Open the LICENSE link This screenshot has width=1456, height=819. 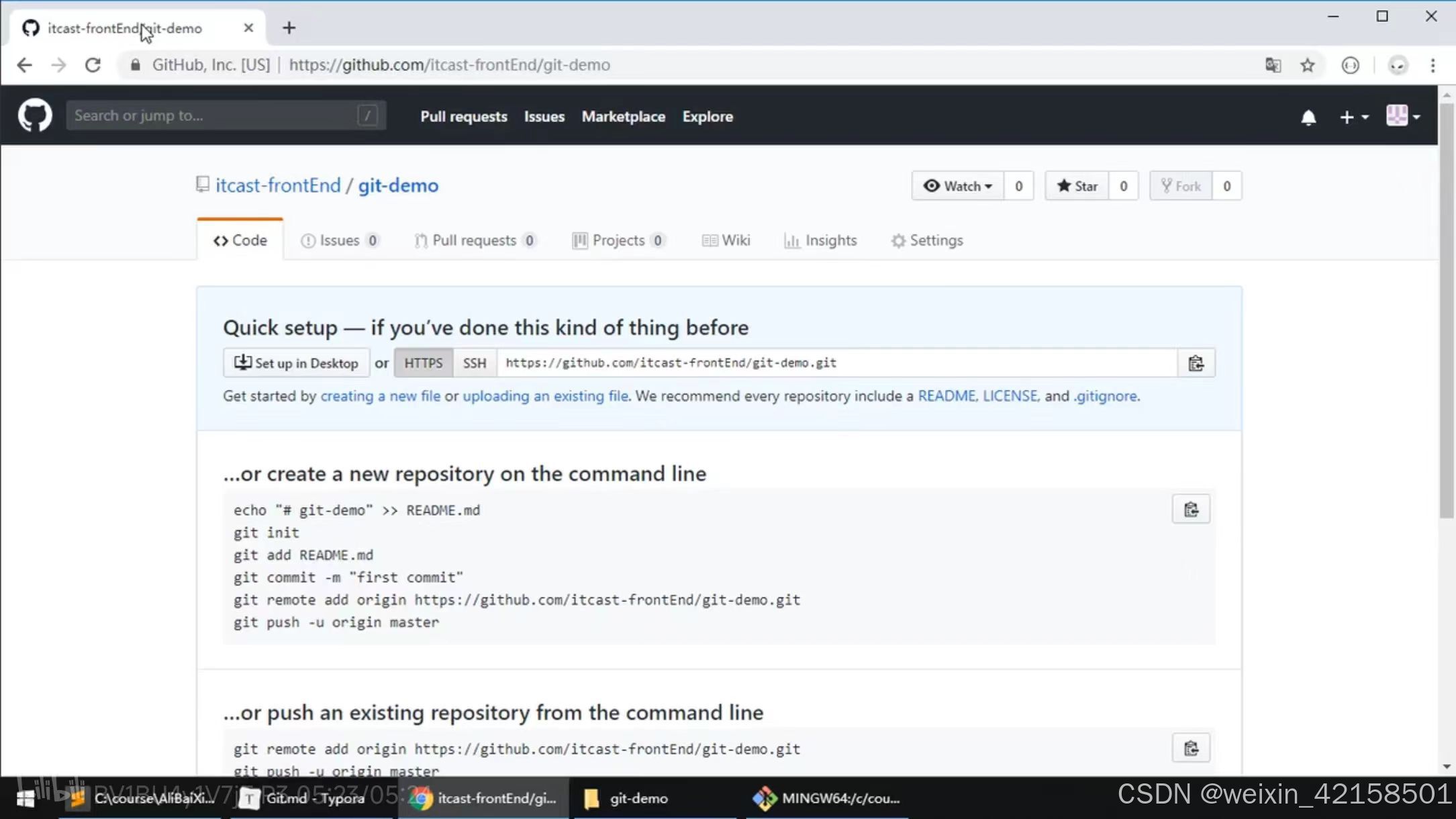[1010, 396]
